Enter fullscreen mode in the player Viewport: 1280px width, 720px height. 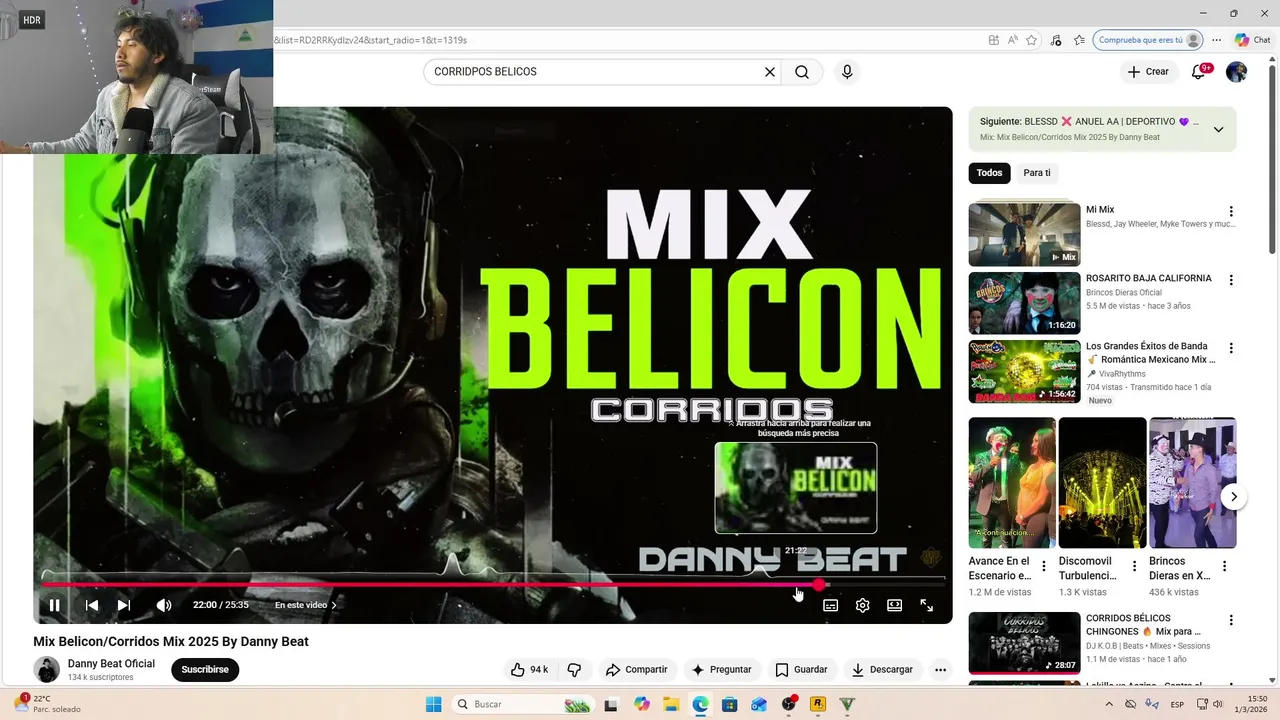[x=927, y=605]
